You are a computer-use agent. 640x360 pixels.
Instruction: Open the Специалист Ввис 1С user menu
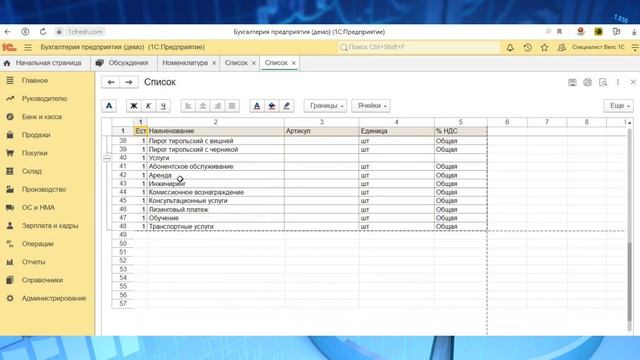(598, 47)
